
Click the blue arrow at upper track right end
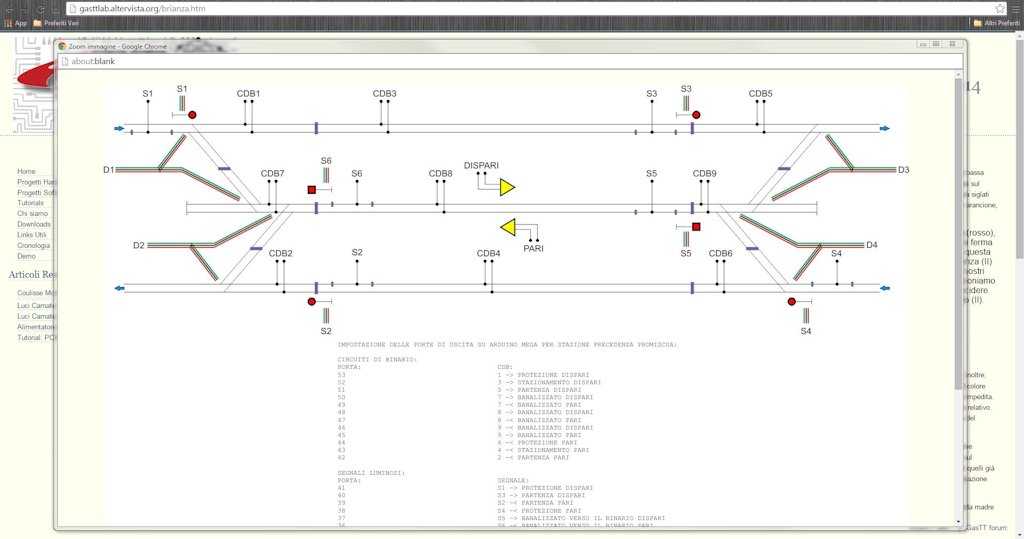coord(884,129)
